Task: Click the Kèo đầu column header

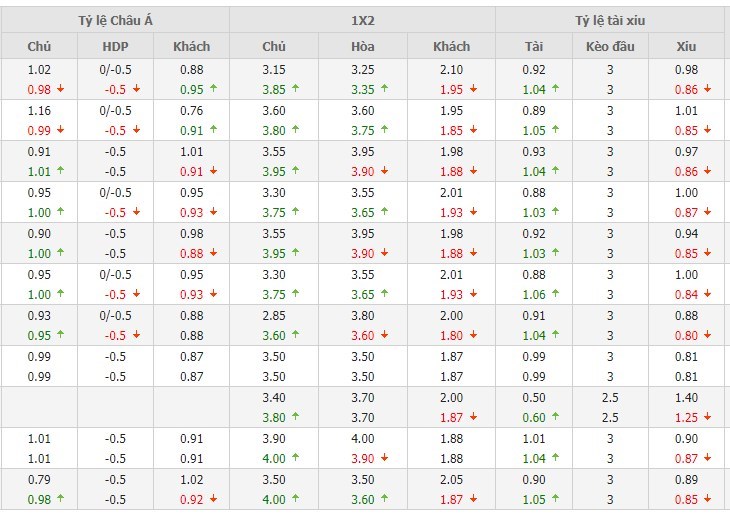Action: tap(610, 46)
